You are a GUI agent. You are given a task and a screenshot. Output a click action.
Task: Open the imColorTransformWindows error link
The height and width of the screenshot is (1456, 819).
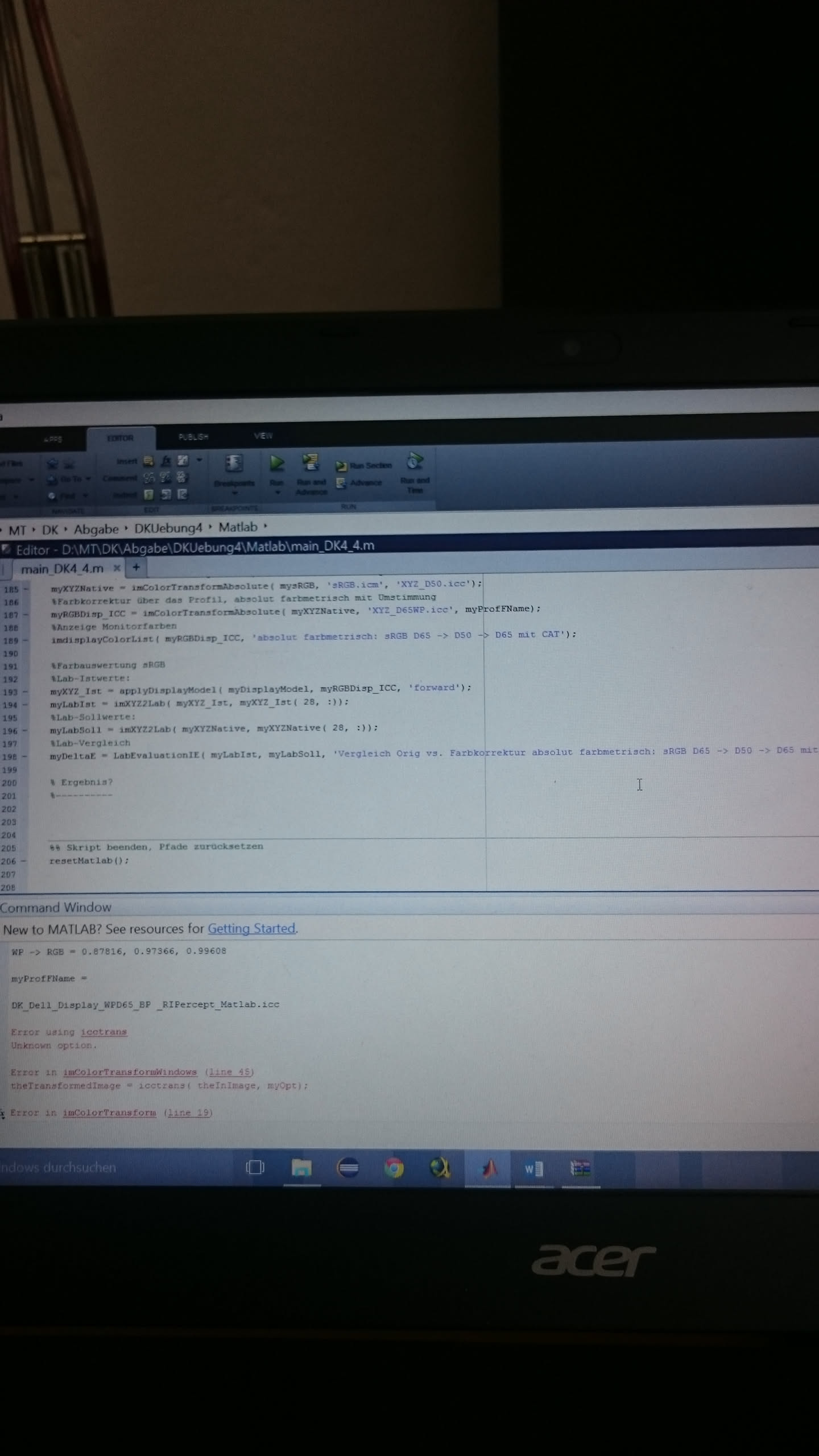(130, 1072)
